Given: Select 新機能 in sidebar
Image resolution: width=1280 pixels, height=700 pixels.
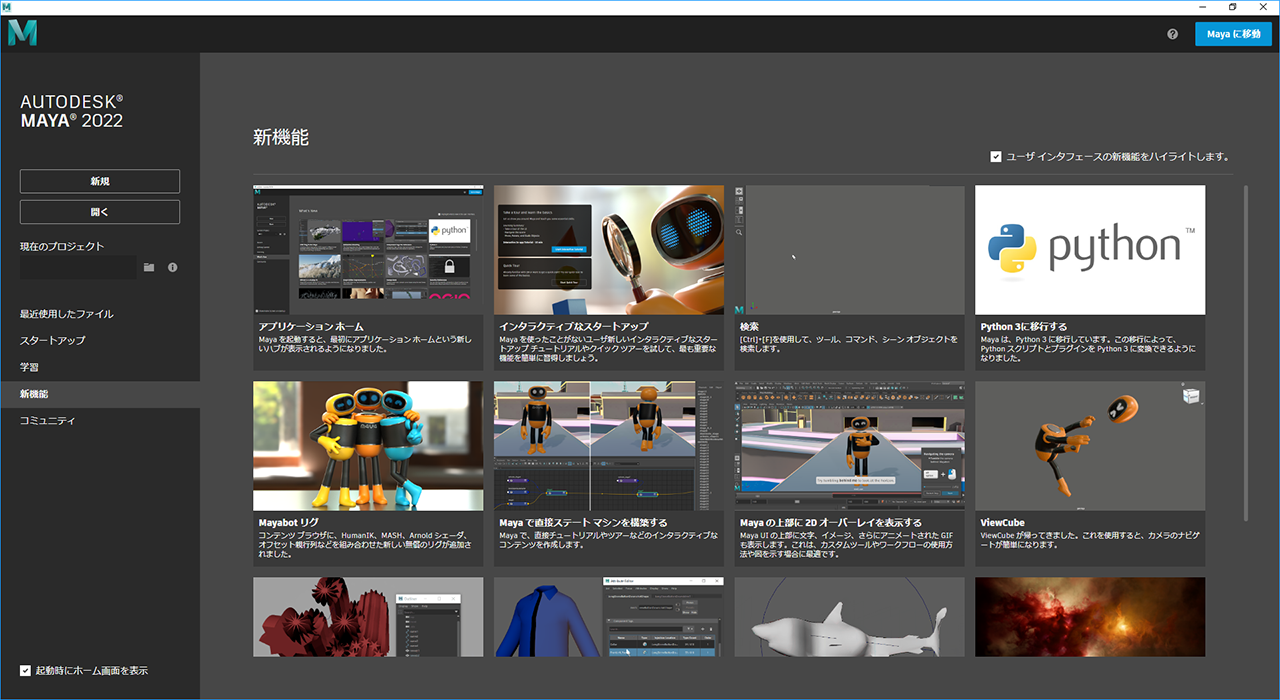Looking at the screenshot, I should coord(100,394).
